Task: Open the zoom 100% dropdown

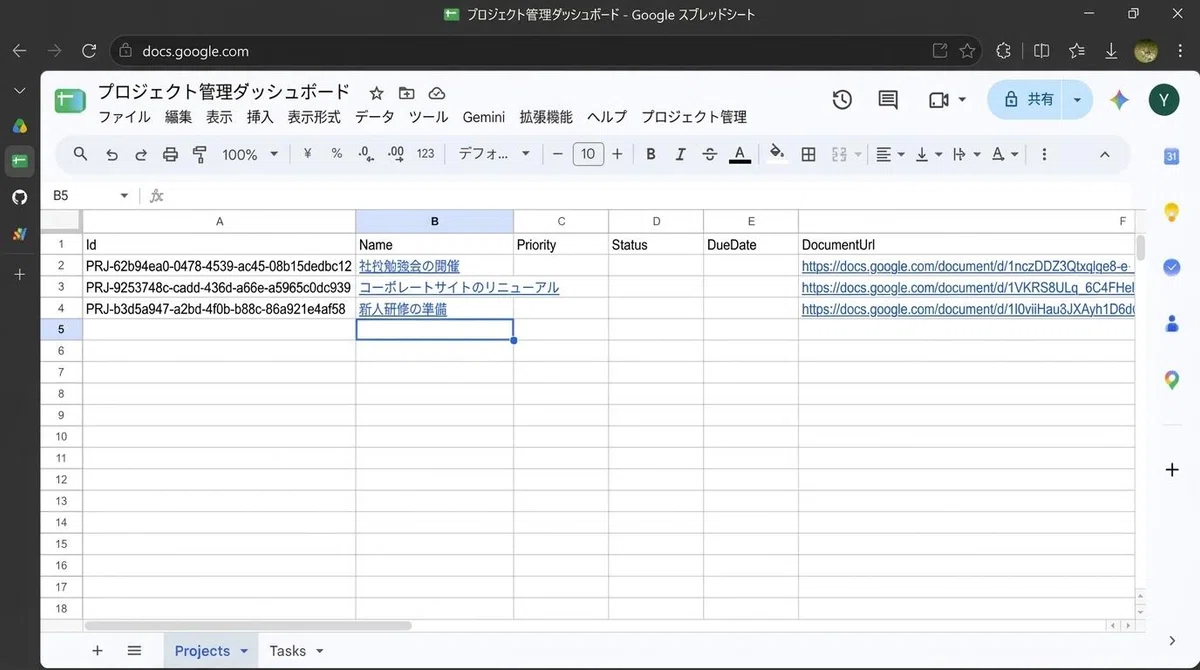Action: (x=248, y=154)
